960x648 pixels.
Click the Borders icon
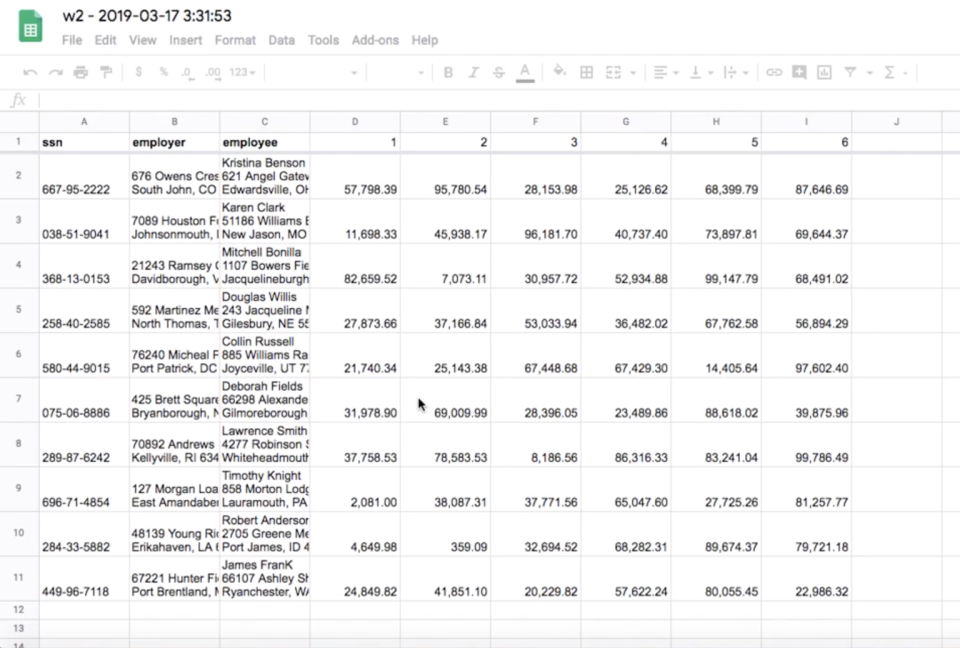coord(587,72)
